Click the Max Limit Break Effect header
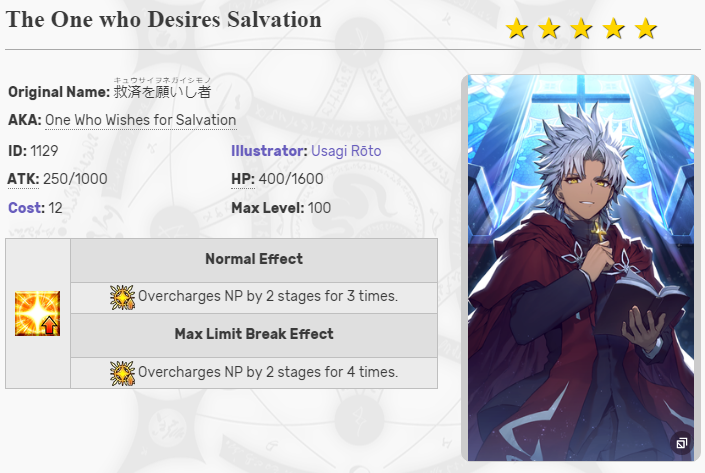This screenshot has width=705, height=473. [254, 335]
